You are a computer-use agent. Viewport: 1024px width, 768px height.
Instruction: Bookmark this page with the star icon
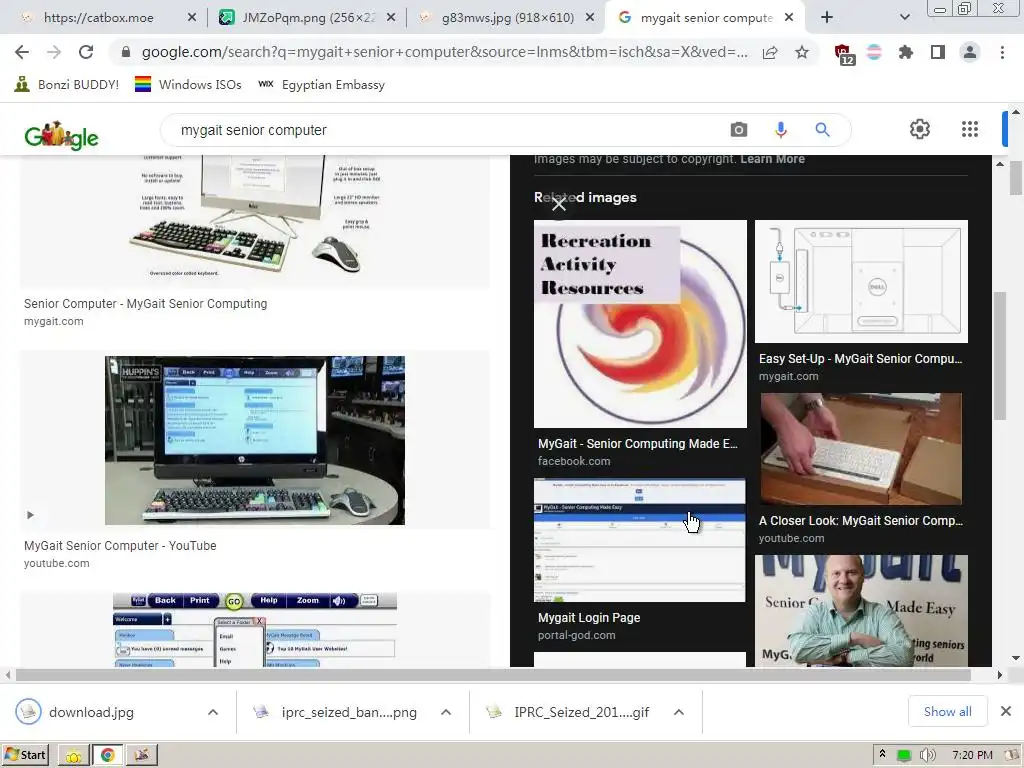click(x=802, y=52)
